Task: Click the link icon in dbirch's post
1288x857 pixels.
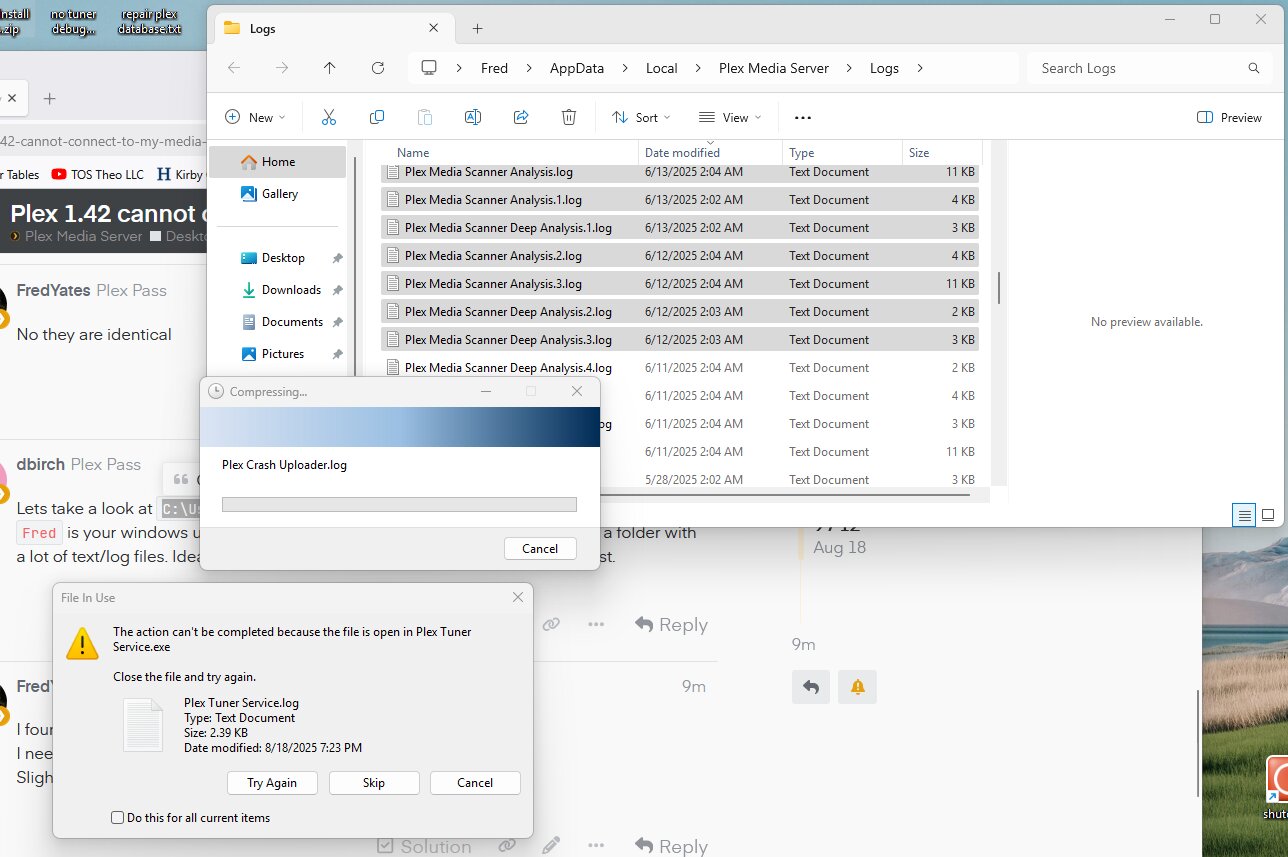Action: pyautogui.click(x=551, y=624)
